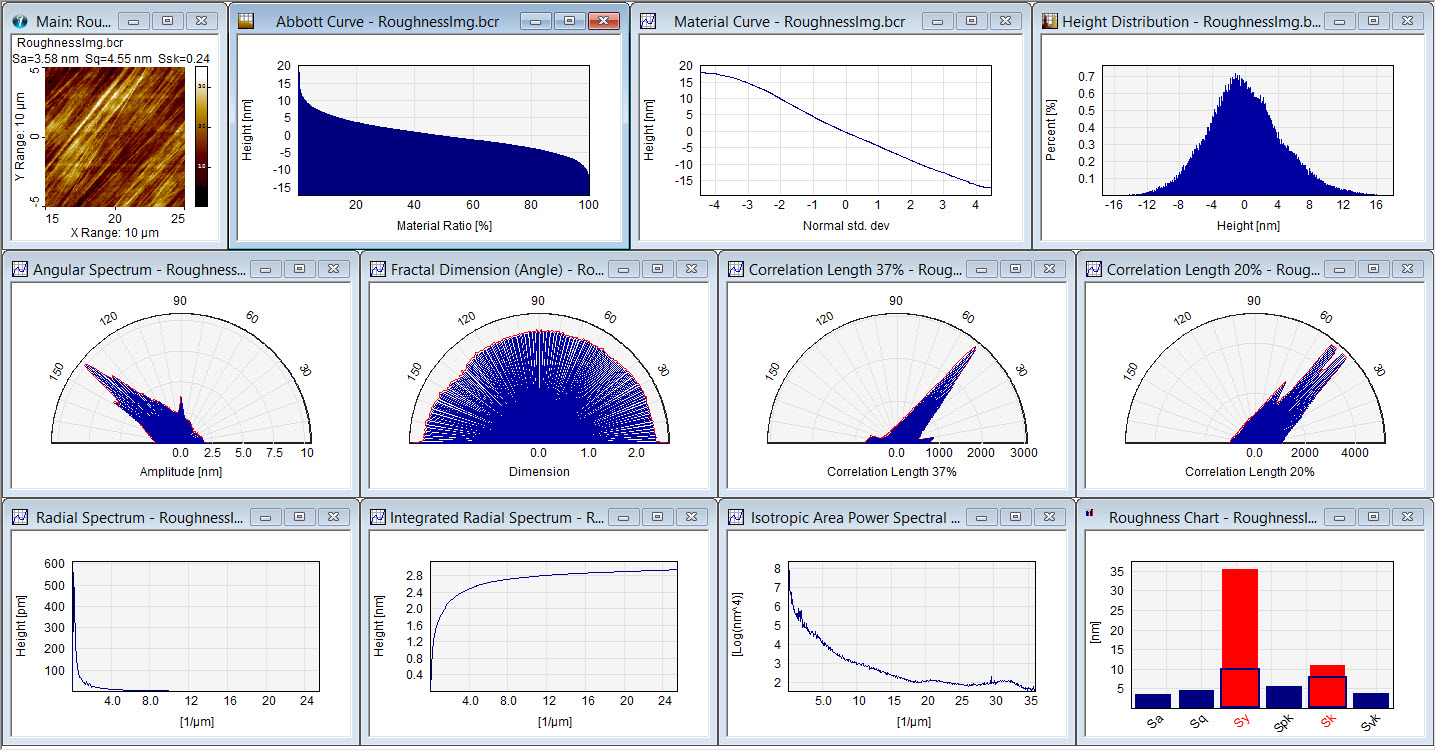
Task: Click the Fractal Dimension window title icon
Action: (377, 269)
